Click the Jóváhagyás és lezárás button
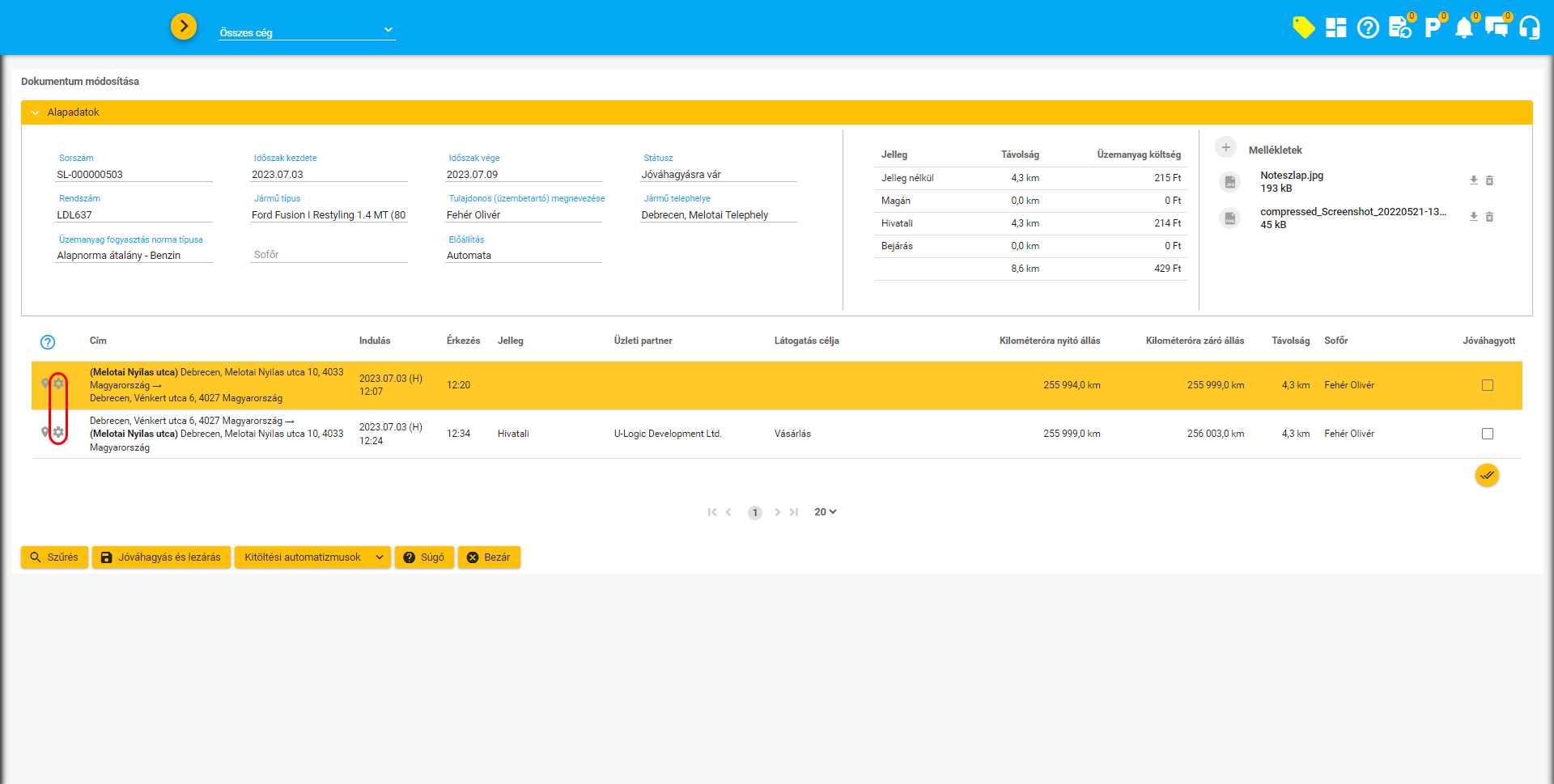Screen dimensions: 1554x784 (x=161, y=557)
